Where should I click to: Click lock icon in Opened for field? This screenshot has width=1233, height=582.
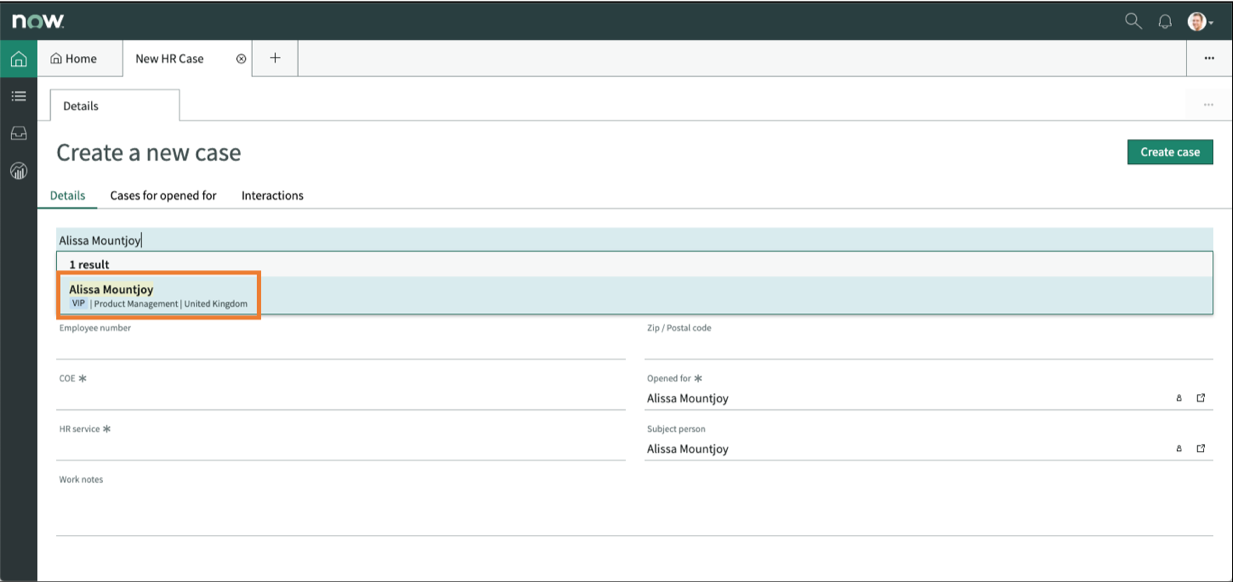pos(1179,398)
